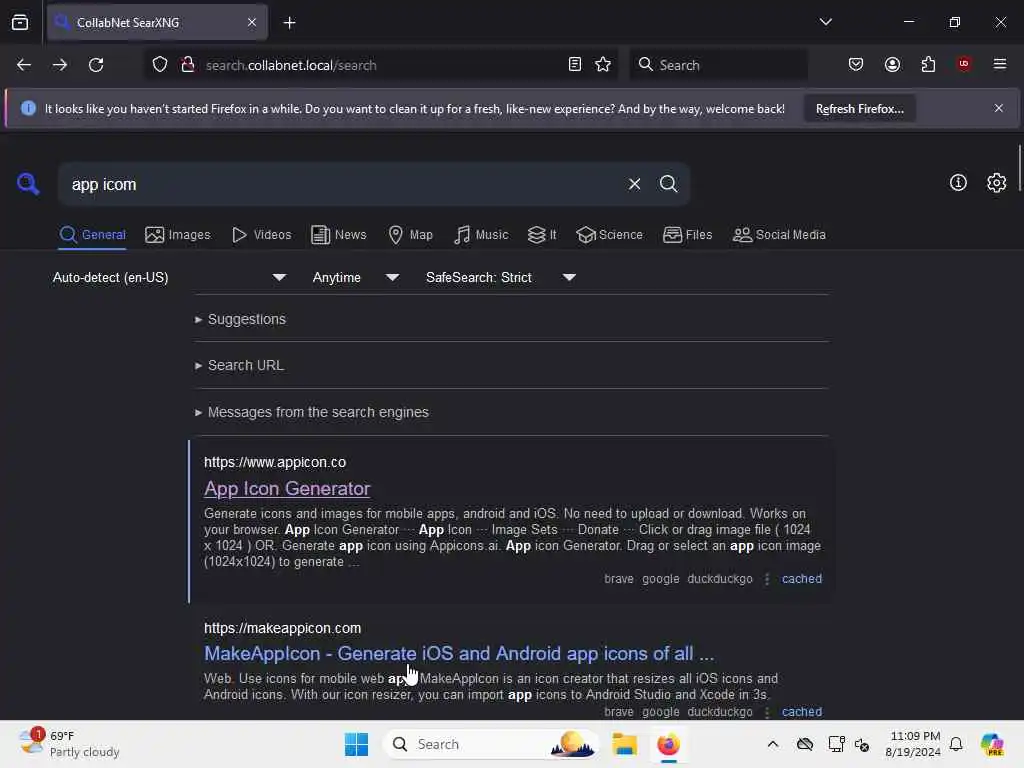Open the Auto-detect (en-US) language dropdown
The height and width of the screenshot is (768, 1024).
(x=169, y=278)
